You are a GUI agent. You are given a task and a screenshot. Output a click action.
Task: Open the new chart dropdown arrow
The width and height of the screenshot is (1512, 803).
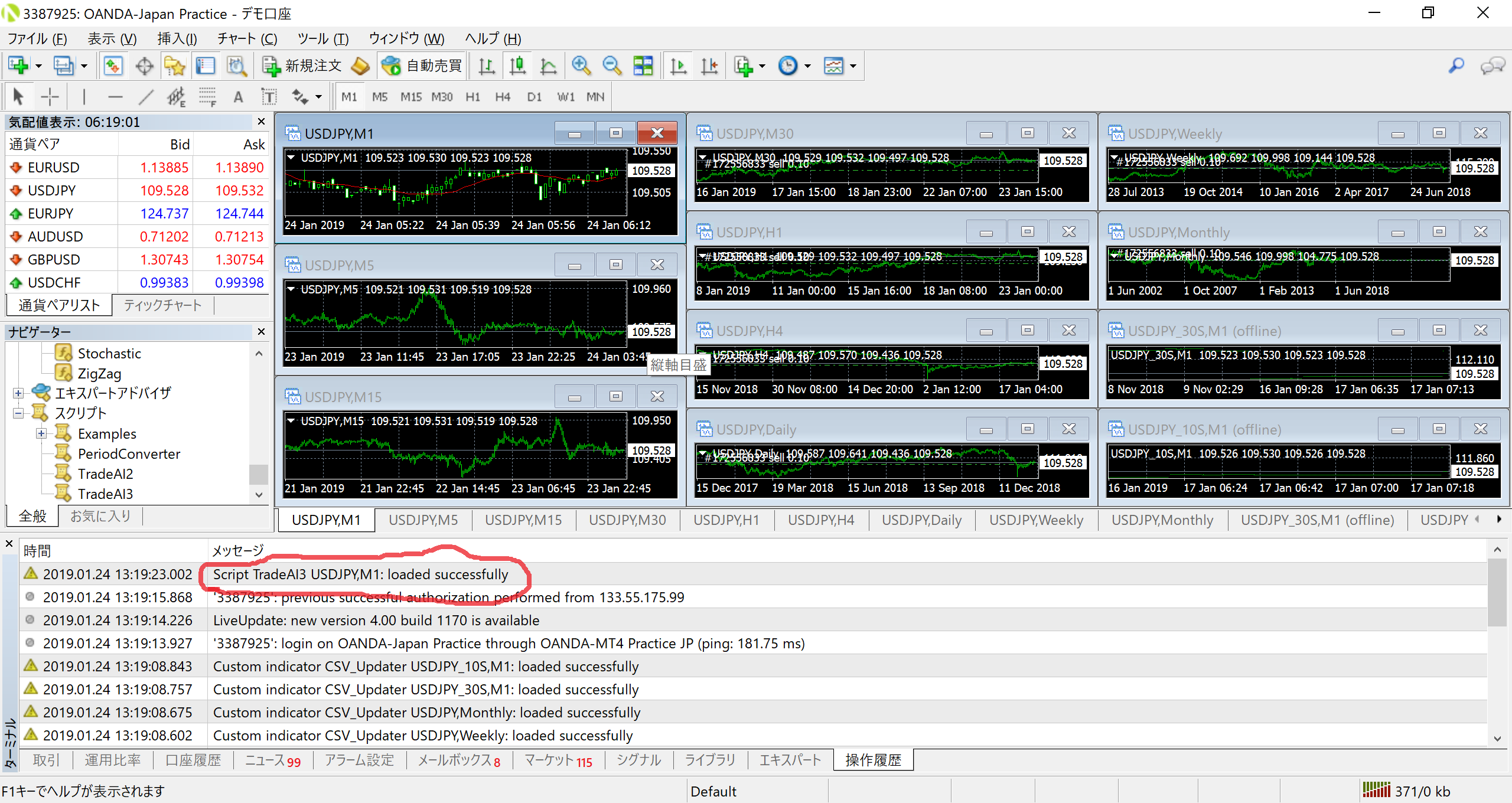pyautogui.click(x=39, y=66)
